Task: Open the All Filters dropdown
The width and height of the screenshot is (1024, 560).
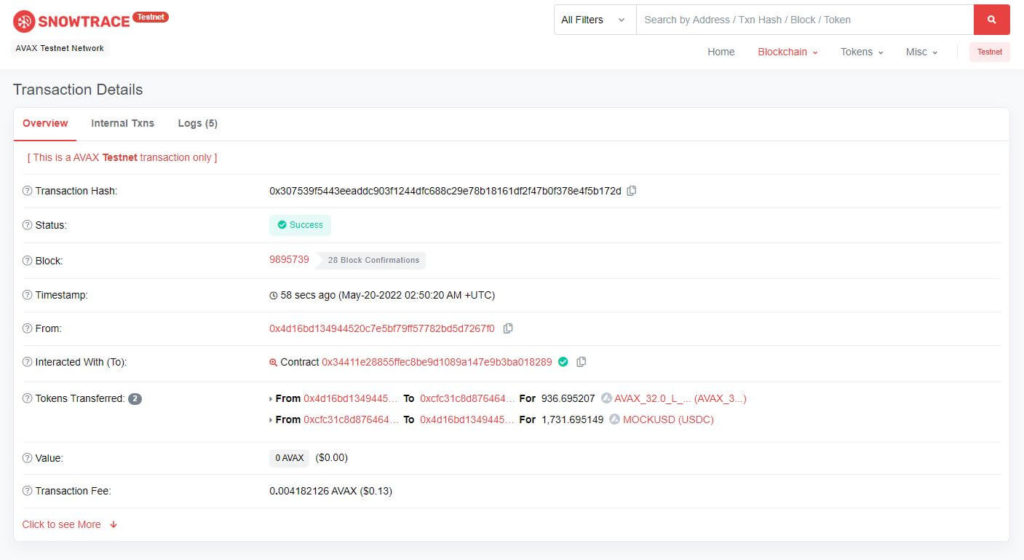Action: click(594, 20)
